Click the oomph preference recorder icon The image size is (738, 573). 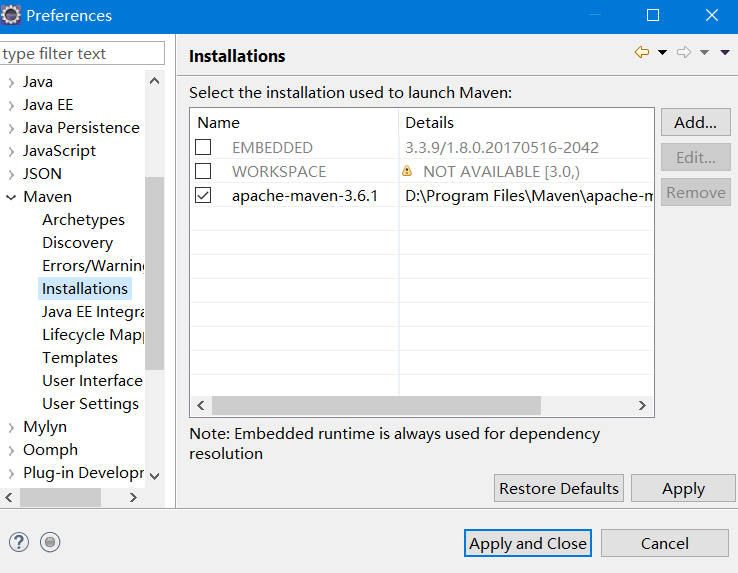(51, 542)
